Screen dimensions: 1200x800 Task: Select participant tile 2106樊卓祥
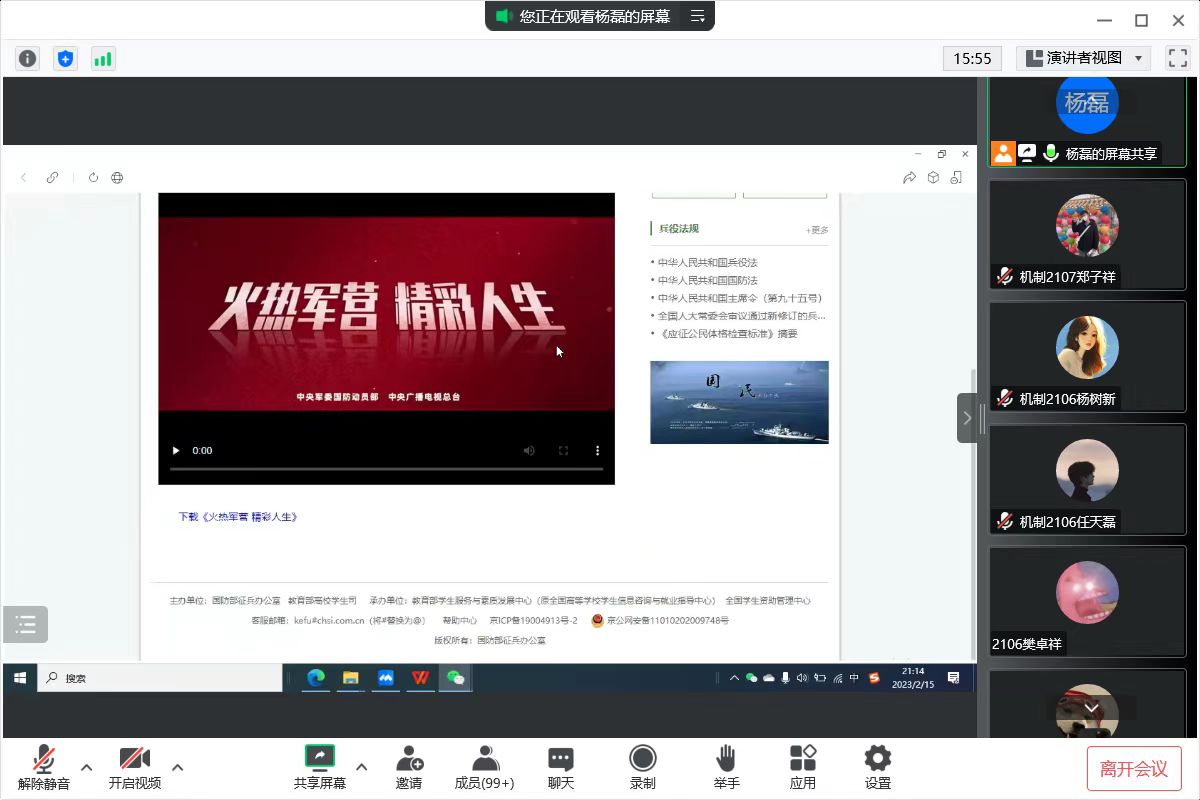1087,602
